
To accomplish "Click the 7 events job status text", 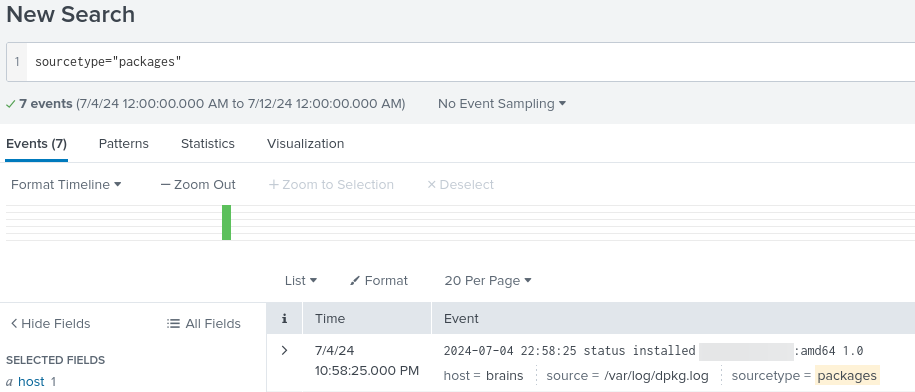I will [46, 104].
